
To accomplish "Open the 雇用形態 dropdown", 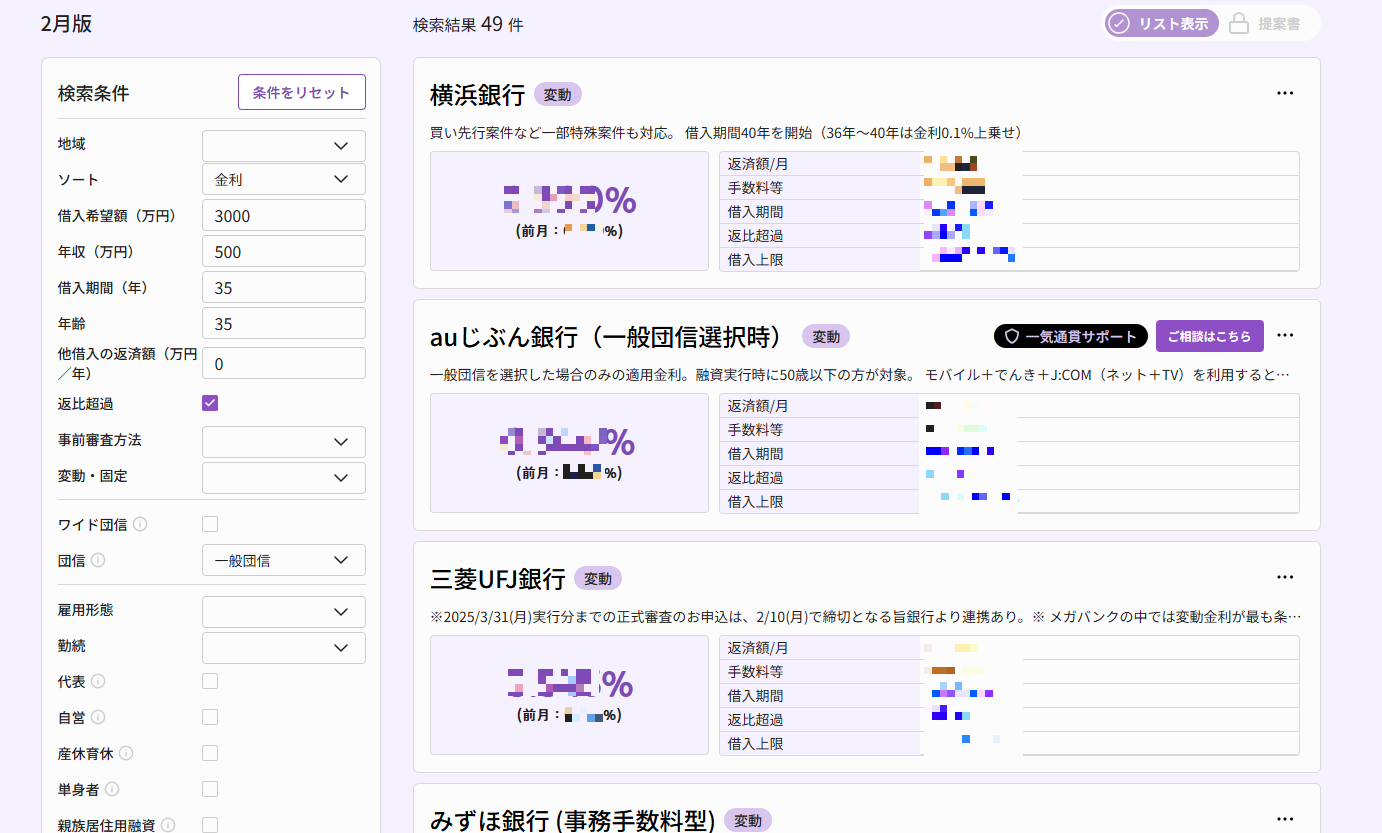I will coord(284,612).
